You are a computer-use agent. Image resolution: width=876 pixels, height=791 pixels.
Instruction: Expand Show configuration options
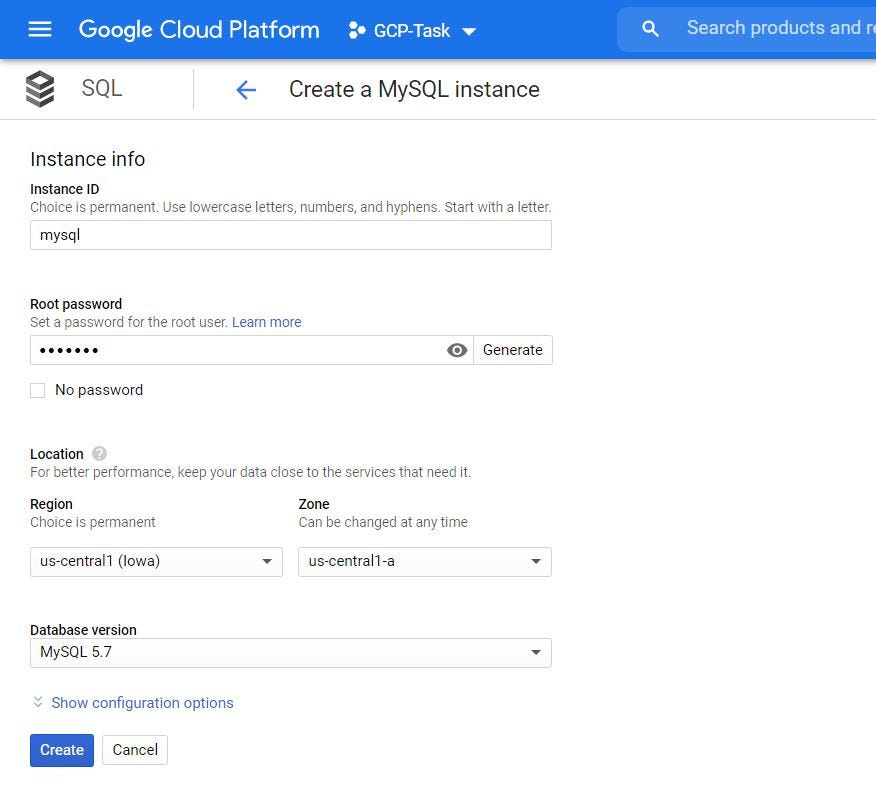click(x=142, y=703)
